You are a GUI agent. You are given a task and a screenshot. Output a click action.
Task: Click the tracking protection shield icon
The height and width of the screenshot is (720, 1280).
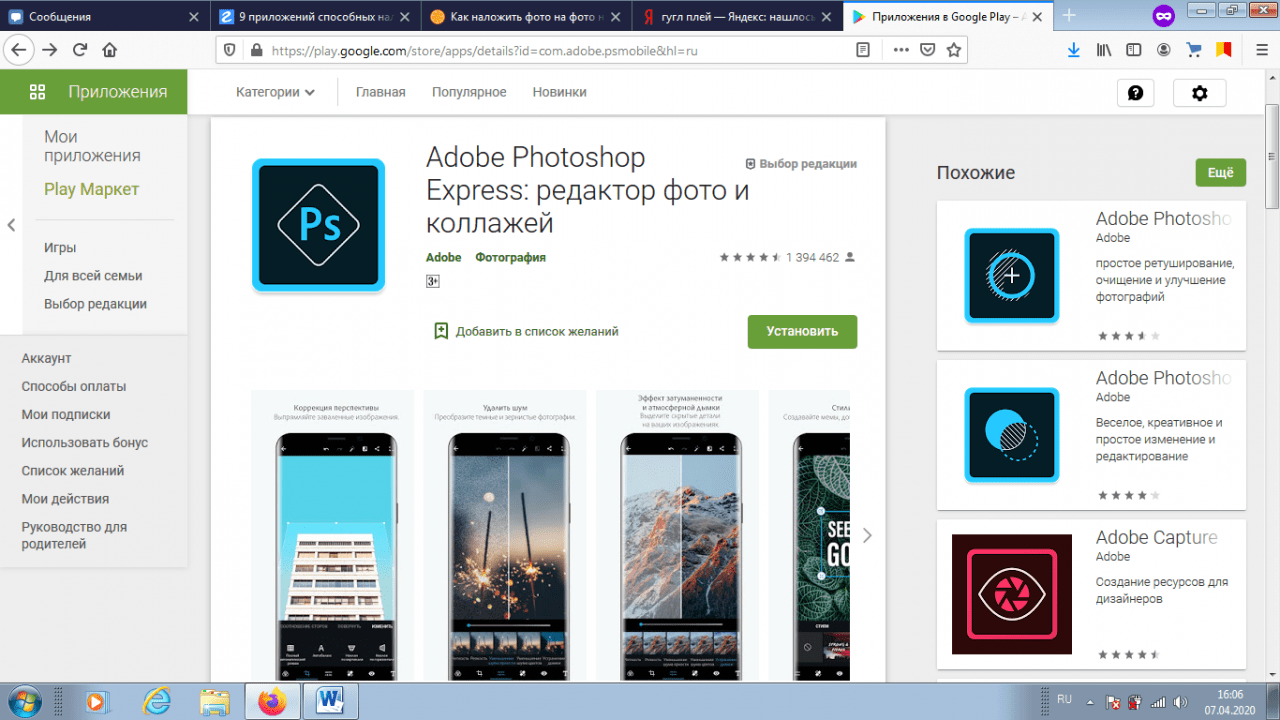pos(230,50)
